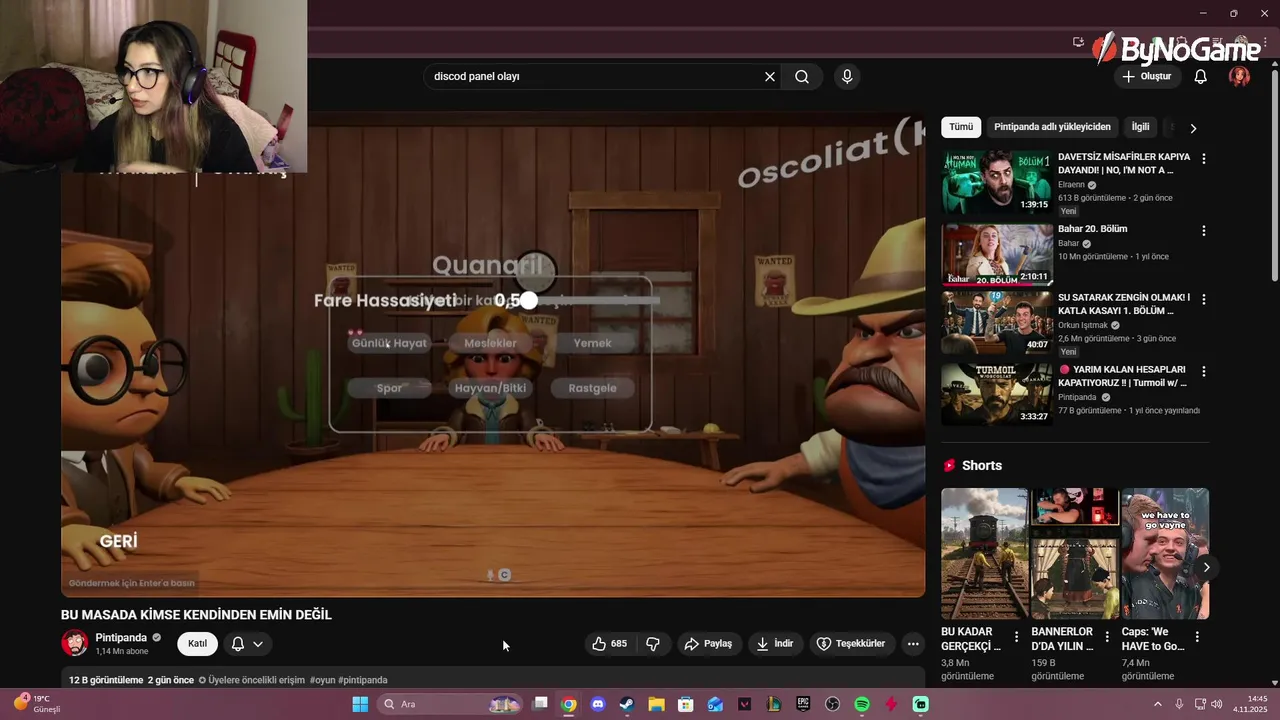The height and width of the screenshot is (720, 1280).
Task: Open Task View from the taskbar
Action: [540, 704]
